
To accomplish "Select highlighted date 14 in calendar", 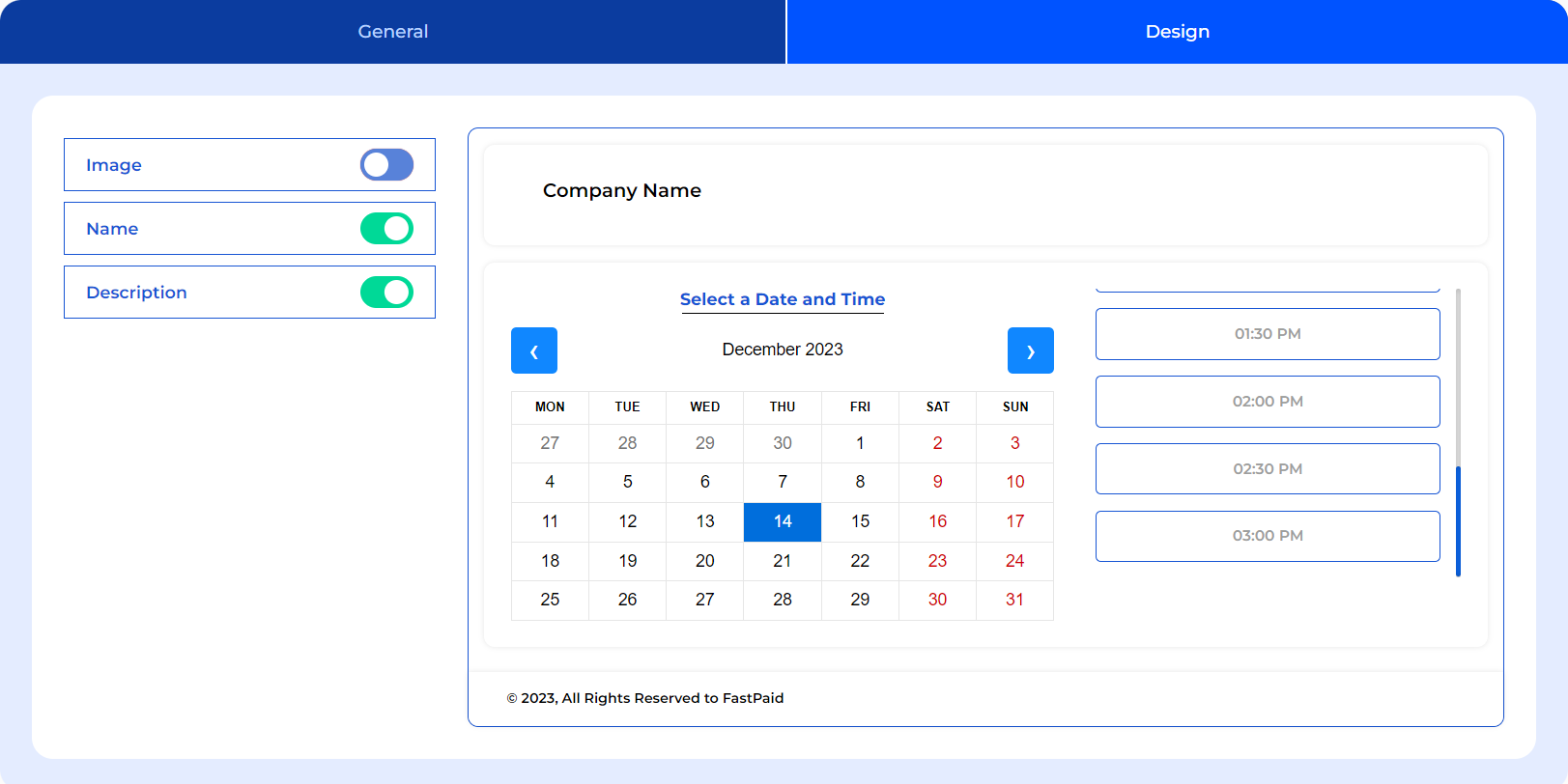I will click(x=783, y=521).
